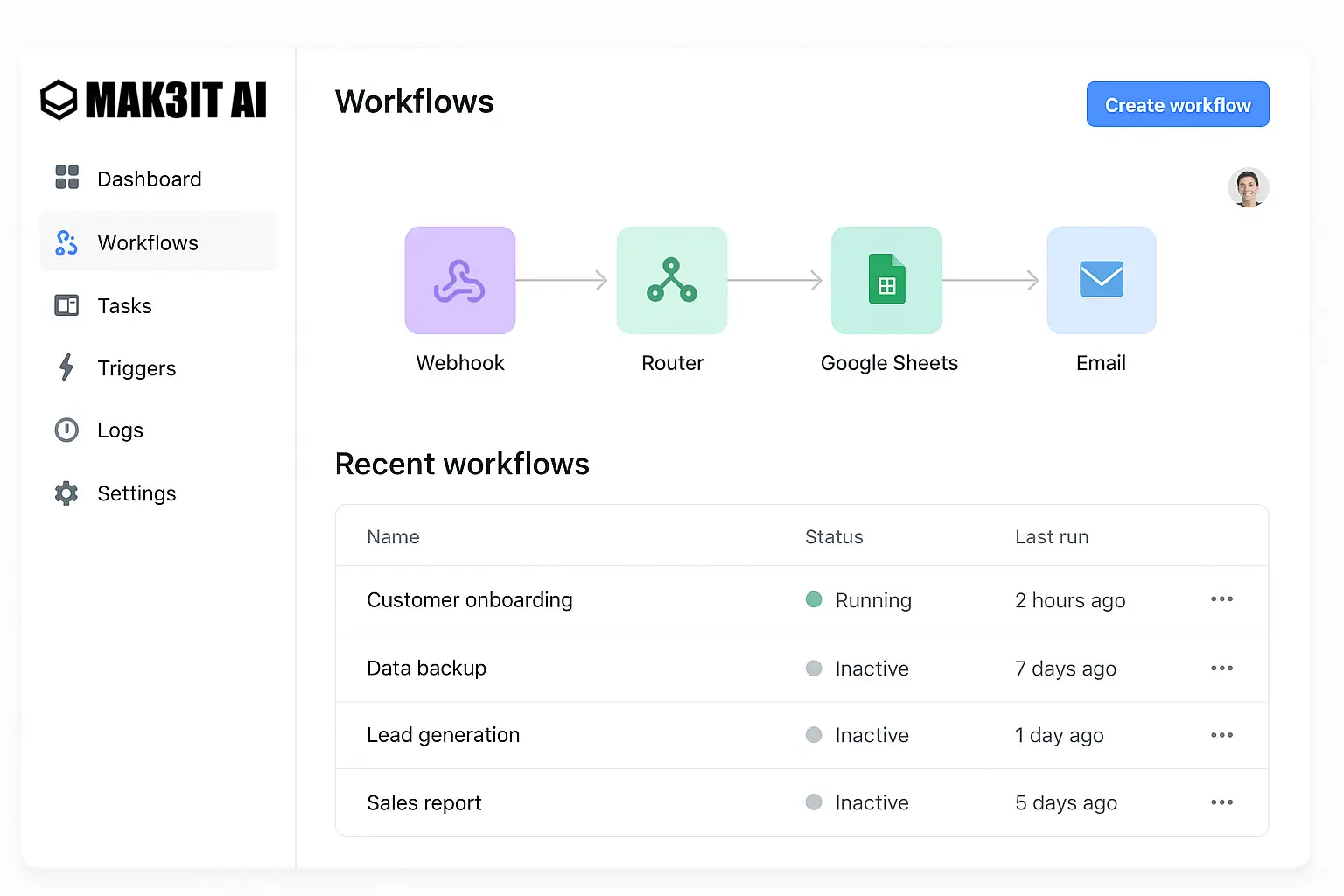The width and height of the screenshot is (1344, 896).
Task: Open Dashboard from the sidebar
Action: click(x=149, y=179)
